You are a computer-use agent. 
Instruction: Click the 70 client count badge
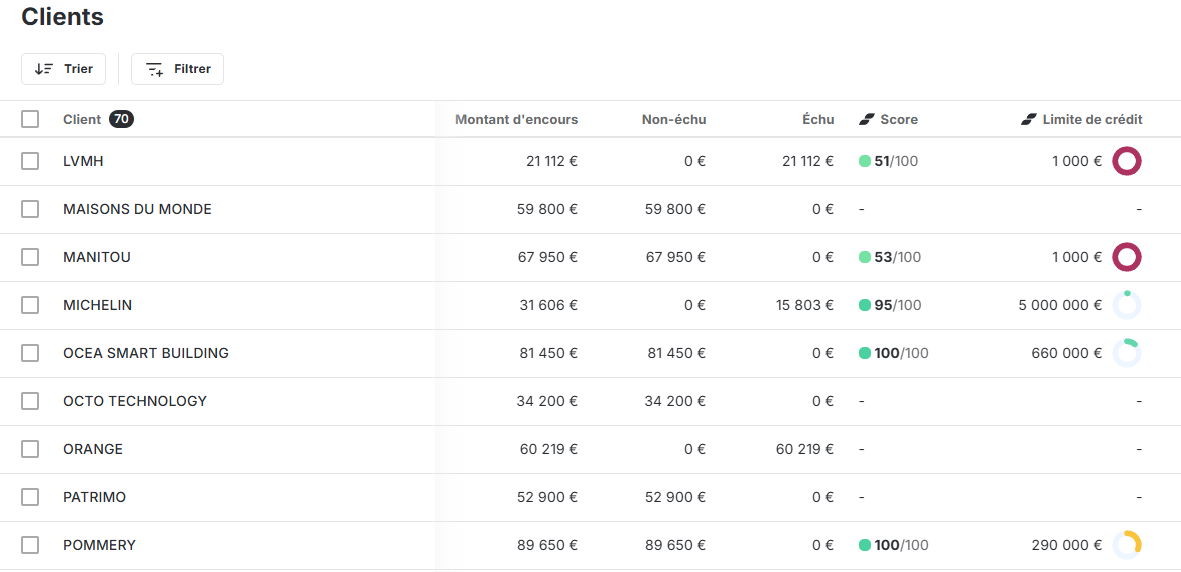point(121,119)
